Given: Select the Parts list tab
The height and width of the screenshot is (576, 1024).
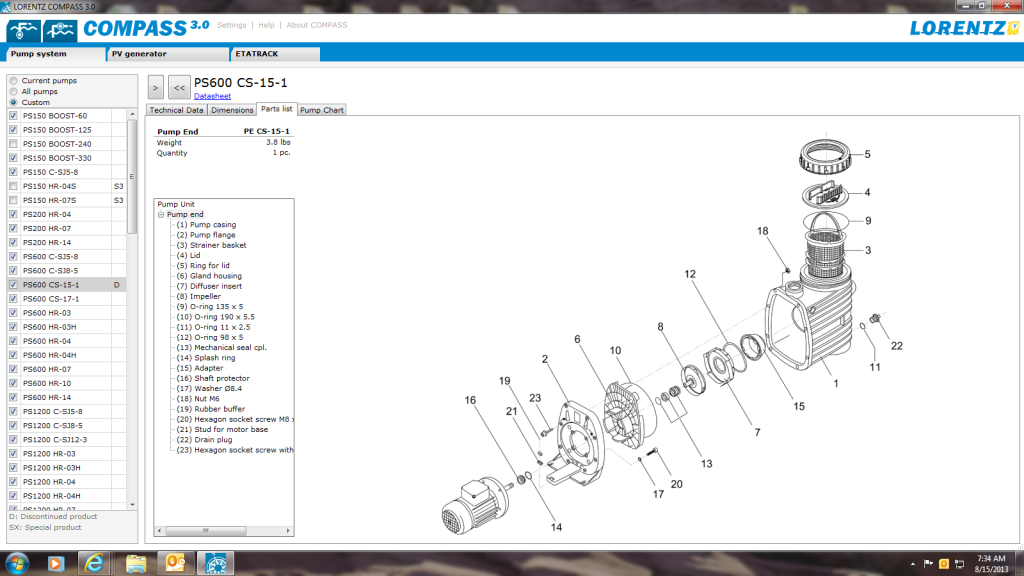Looking at the screenshot, I should coord(277,109).
